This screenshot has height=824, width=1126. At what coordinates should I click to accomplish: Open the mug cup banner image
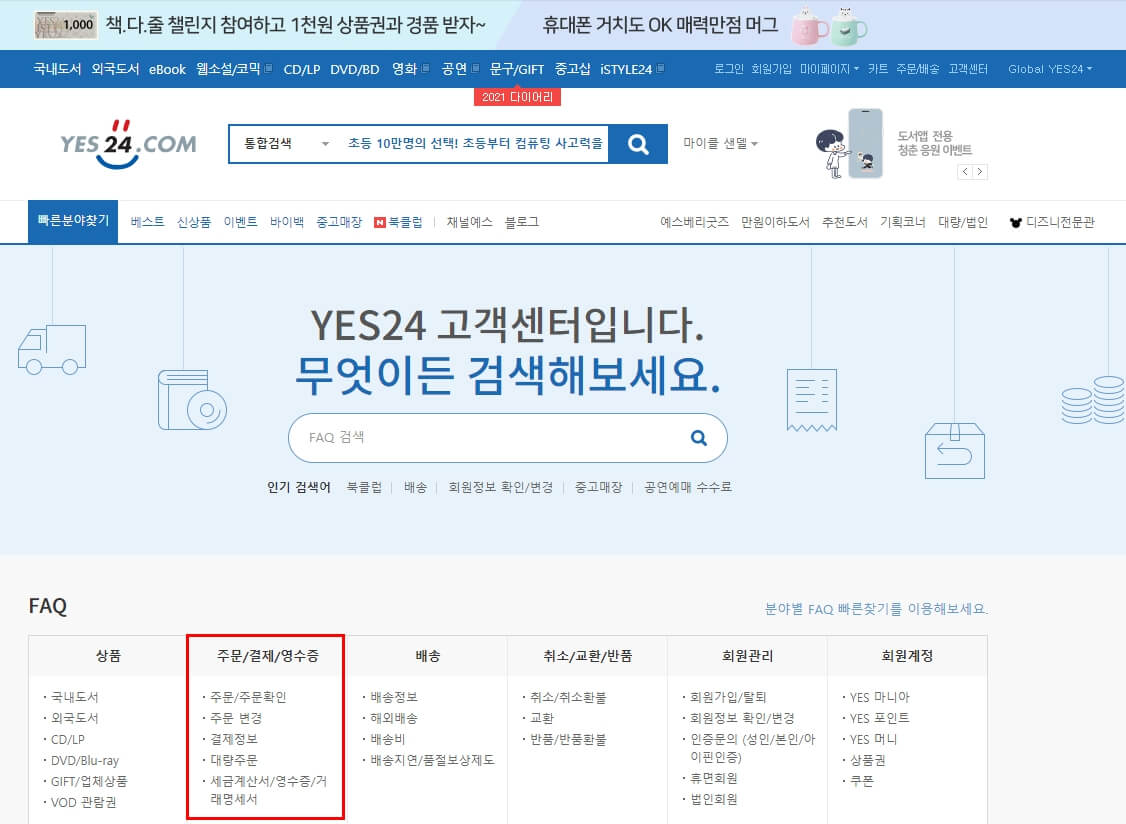[829, 26]
